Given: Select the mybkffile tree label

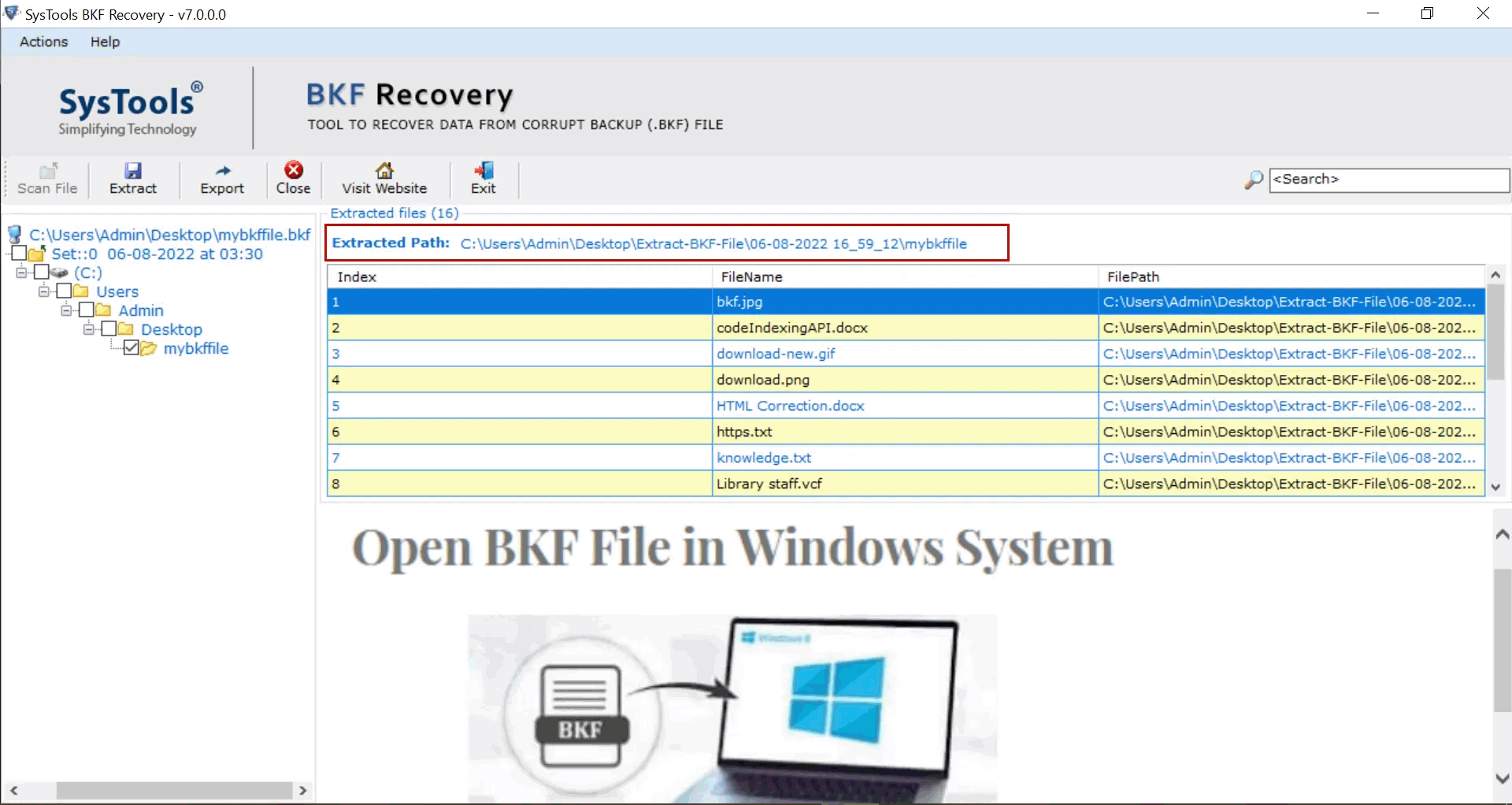Looking at the screenshot, I should pos(196,348).
